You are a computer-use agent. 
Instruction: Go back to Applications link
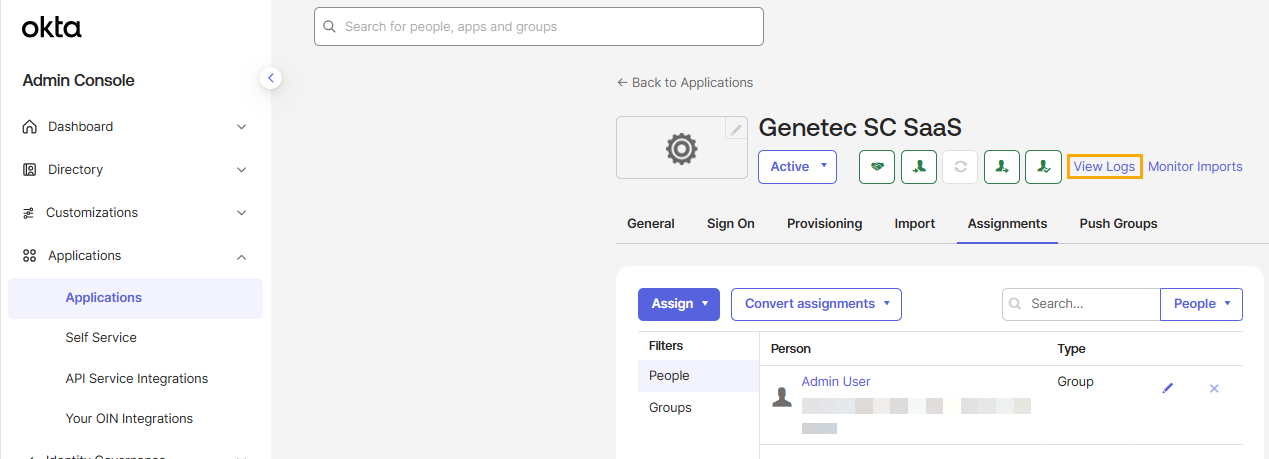685,83
